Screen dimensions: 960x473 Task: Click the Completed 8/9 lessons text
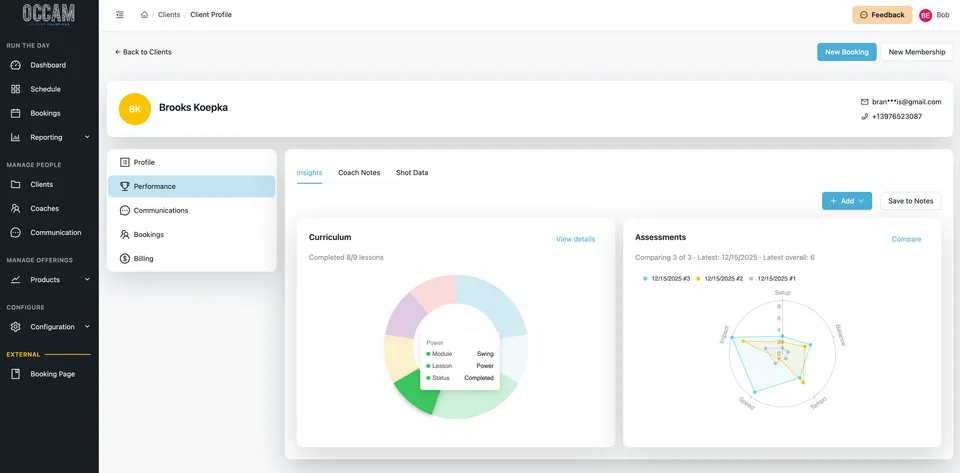click(x=346, y=258)
